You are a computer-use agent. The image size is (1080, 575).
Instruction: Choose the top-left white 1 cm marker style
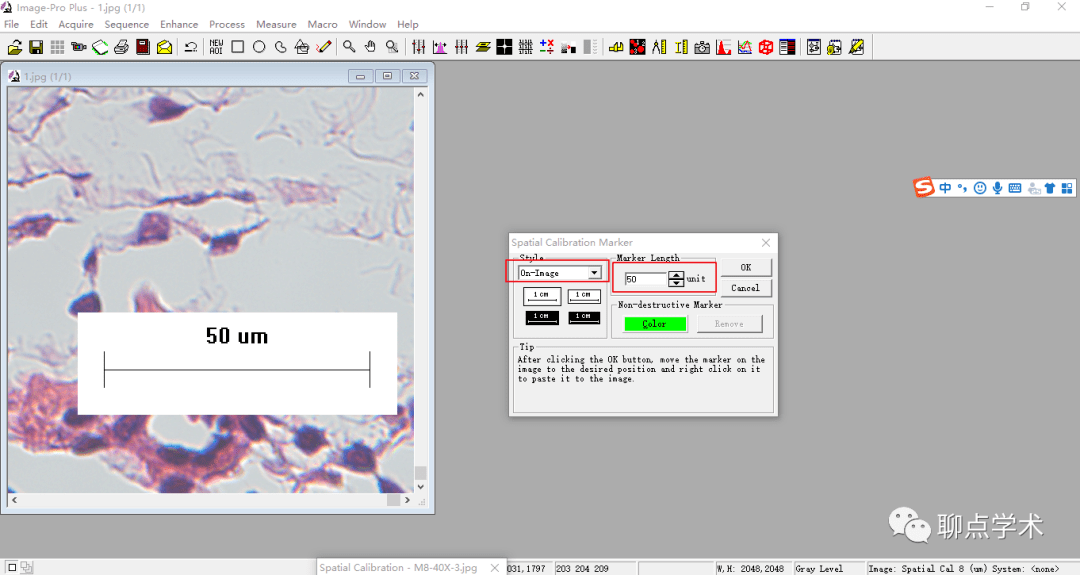coord(541,295)
